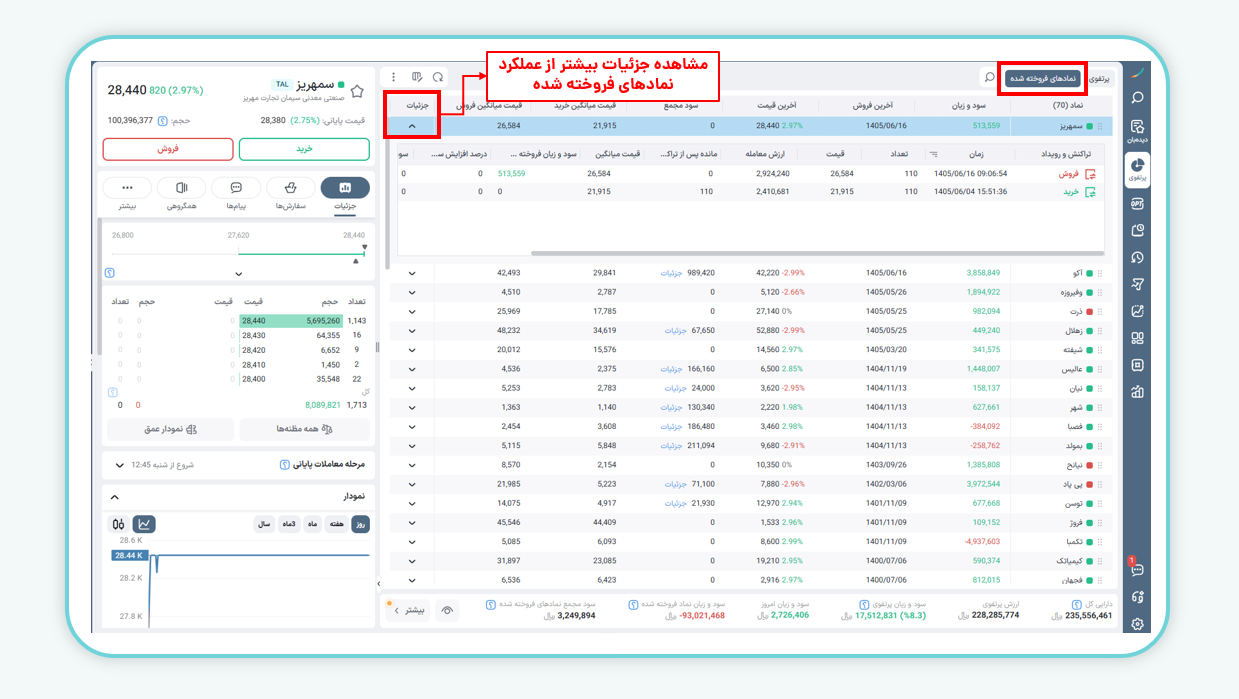
Task: Expand the مرحله معاملات پایانی section
Action: [120, 465]
